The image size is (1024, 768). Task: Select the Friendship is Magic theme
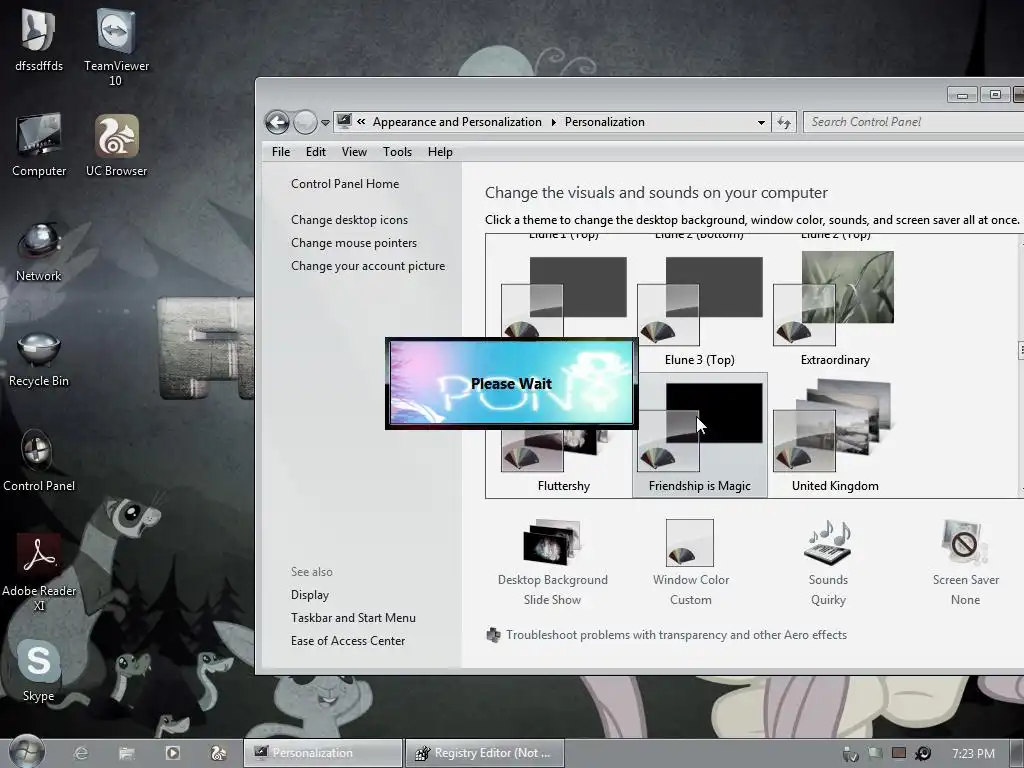tap(699, 436)
